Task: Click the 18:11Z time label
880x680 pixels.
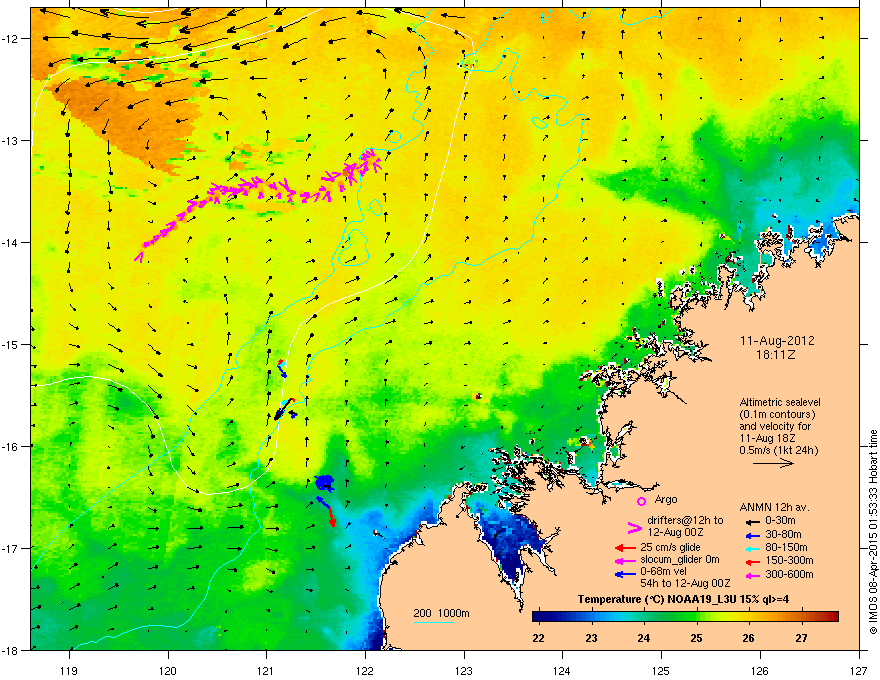Action: pos(776,355)
